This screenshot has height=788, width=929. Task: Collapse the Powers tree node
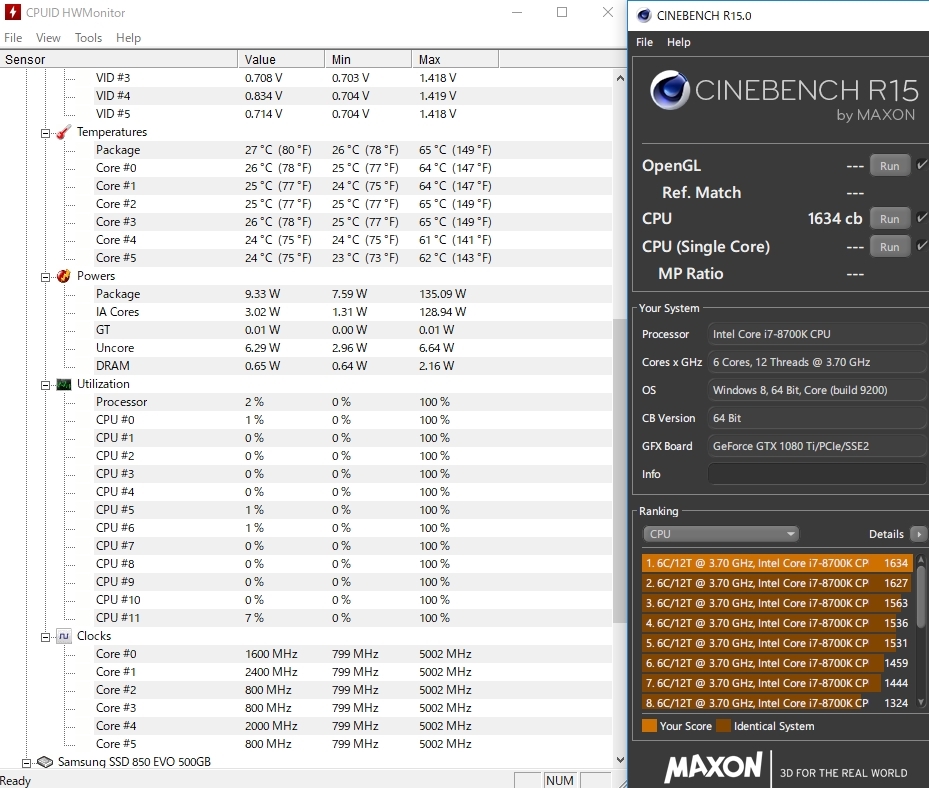tap(45, 277)
